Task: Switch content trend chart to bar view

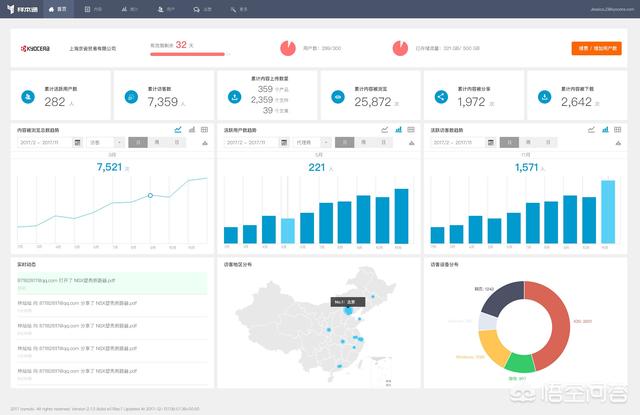Action: [191, 130]
